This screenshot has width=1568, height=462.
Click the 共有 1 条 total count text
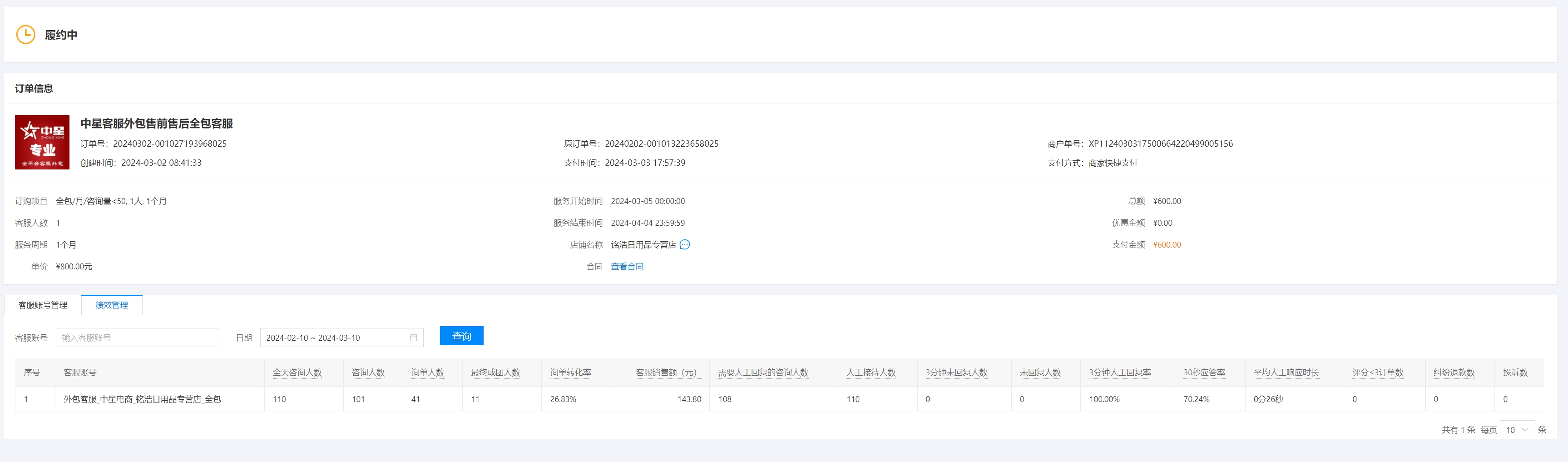1458,430
